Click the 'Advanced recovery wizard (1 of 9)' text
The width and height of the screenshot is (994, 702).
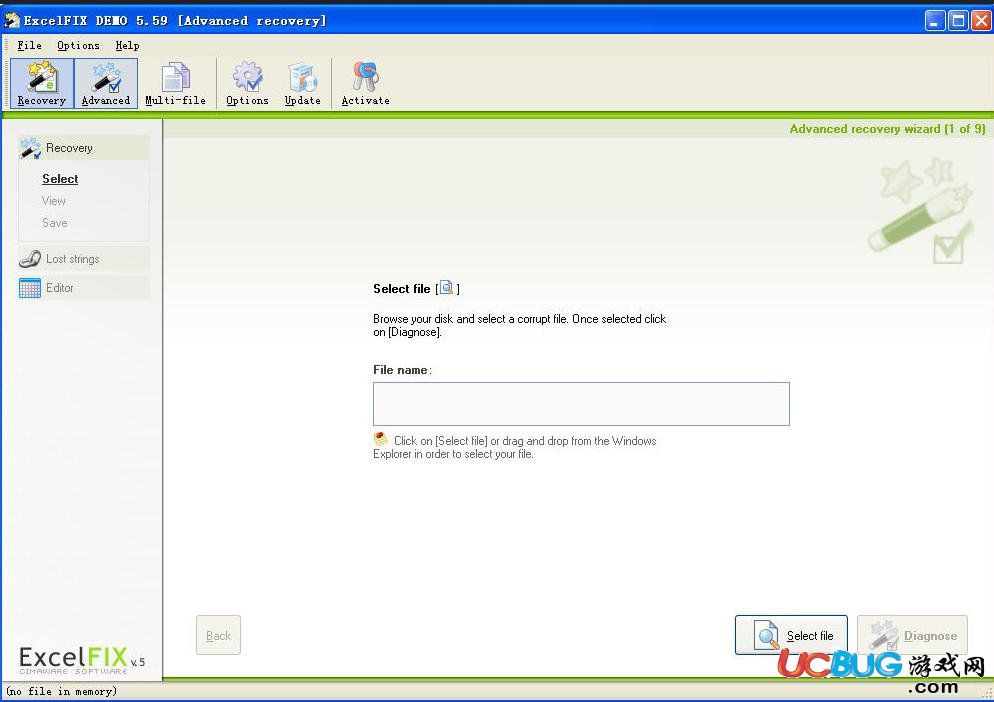click(x=887, y=129)
